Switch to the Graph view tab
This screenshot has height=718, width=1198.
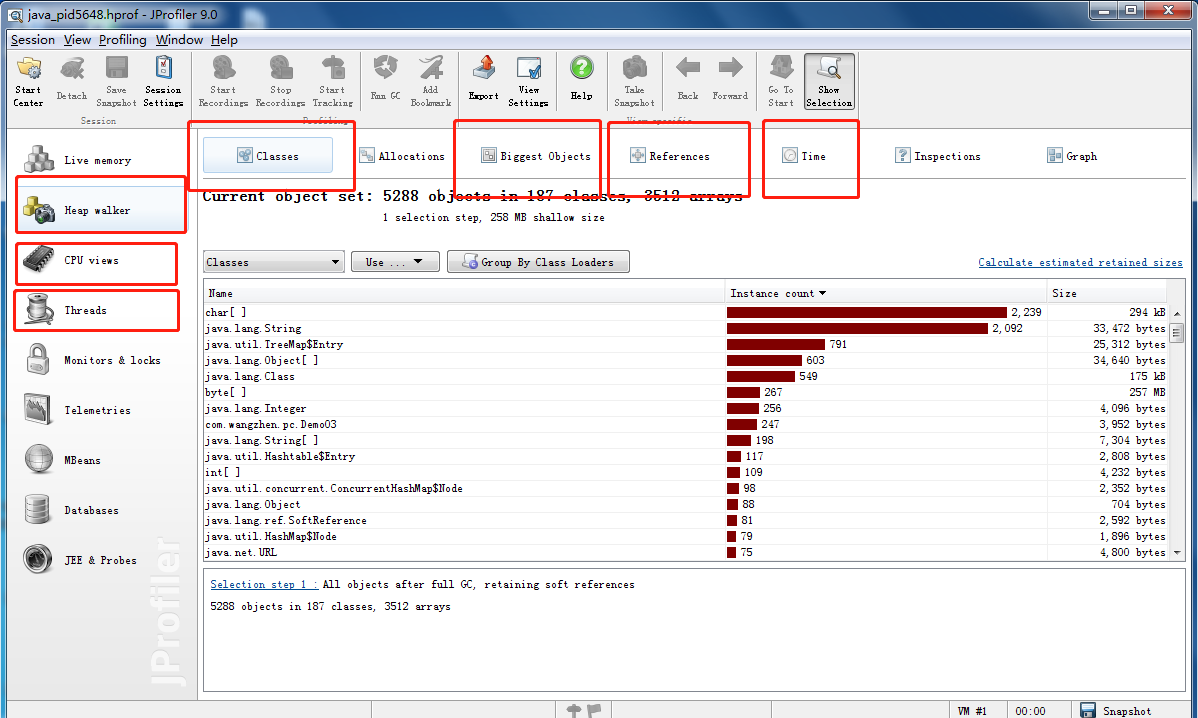coord(1072,156)
